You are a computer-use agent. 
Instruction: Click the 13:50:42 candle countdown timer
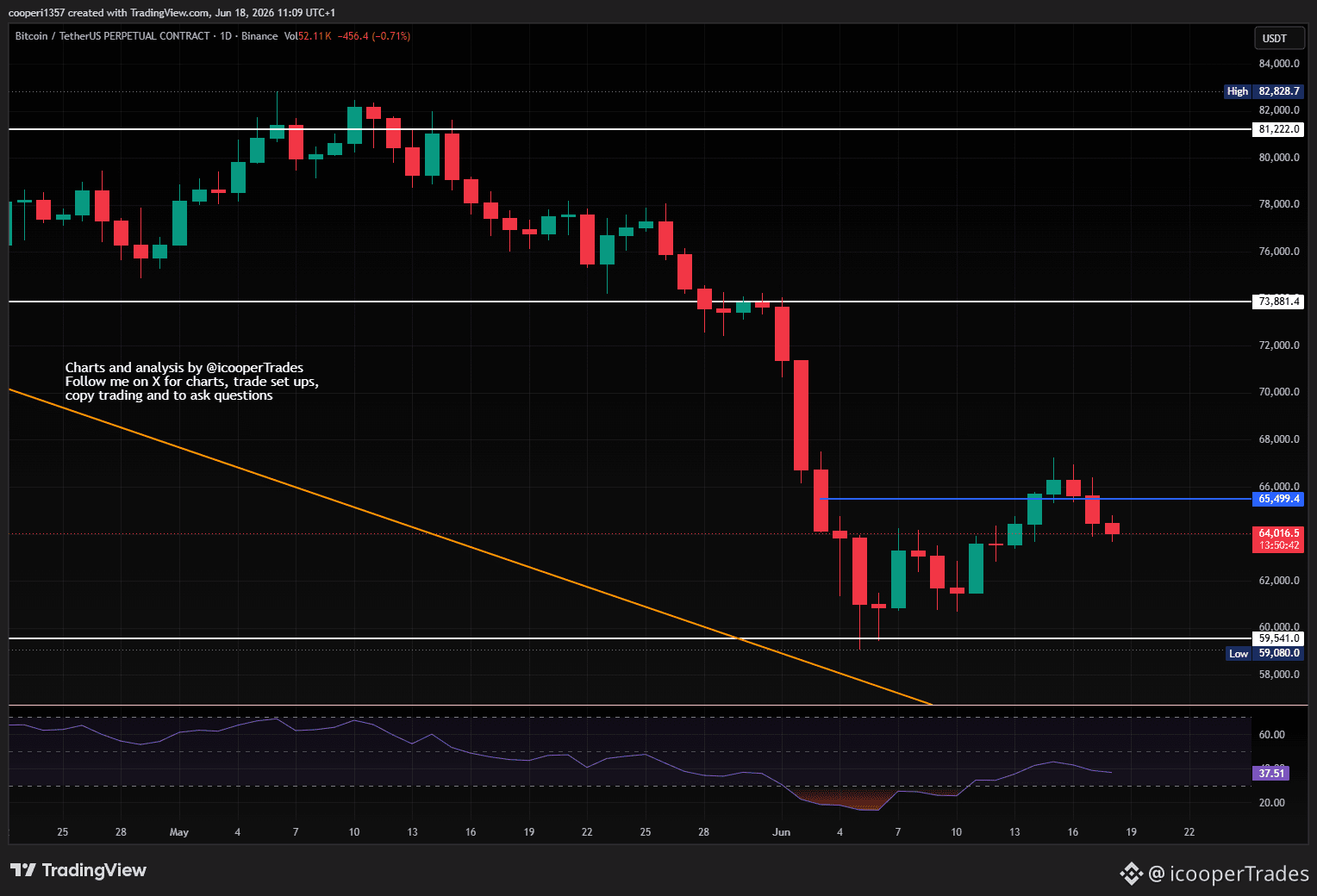tap(1278, 545)
